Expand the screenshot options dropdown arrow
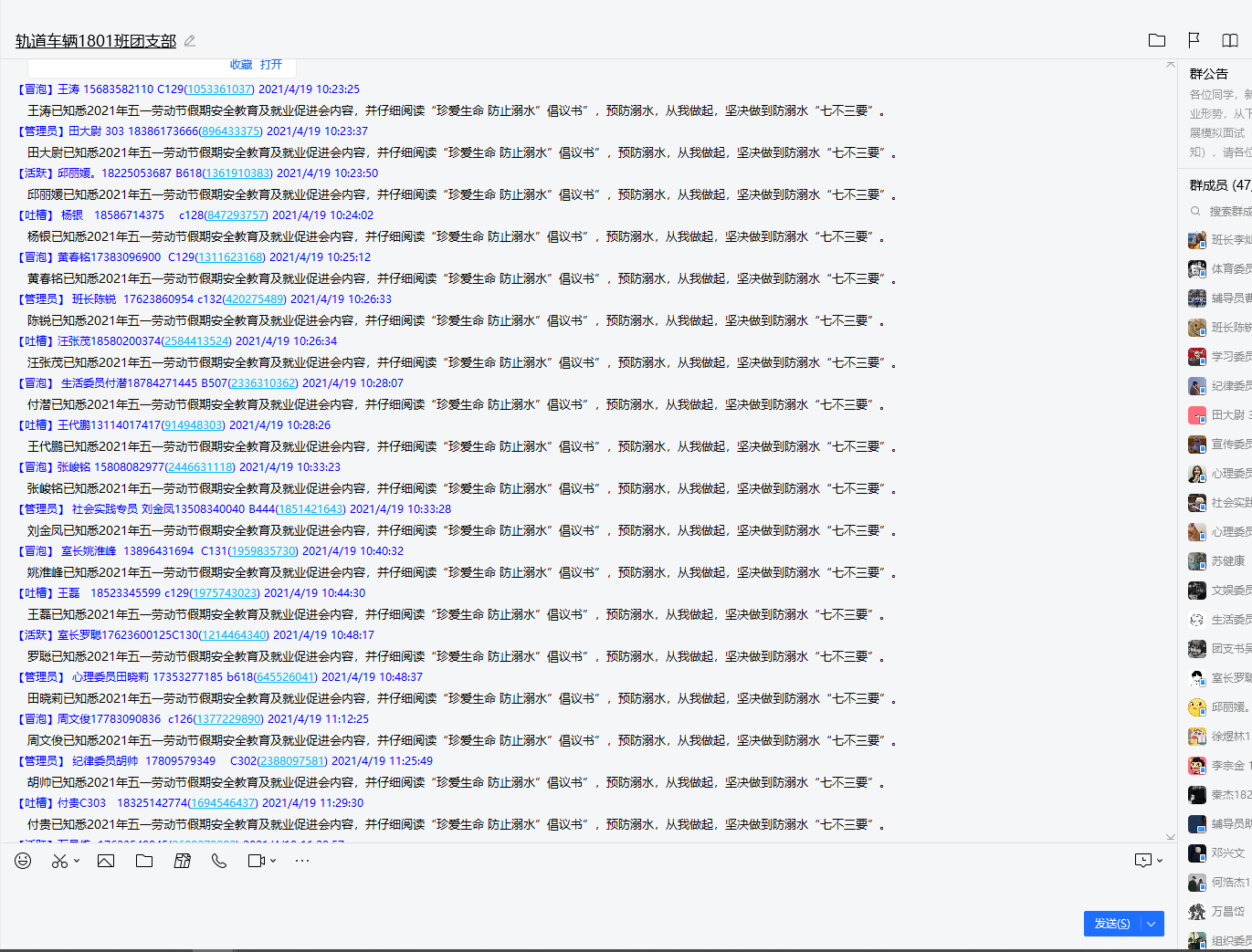Screen dimensions: 1252x952 click(77, 861)
